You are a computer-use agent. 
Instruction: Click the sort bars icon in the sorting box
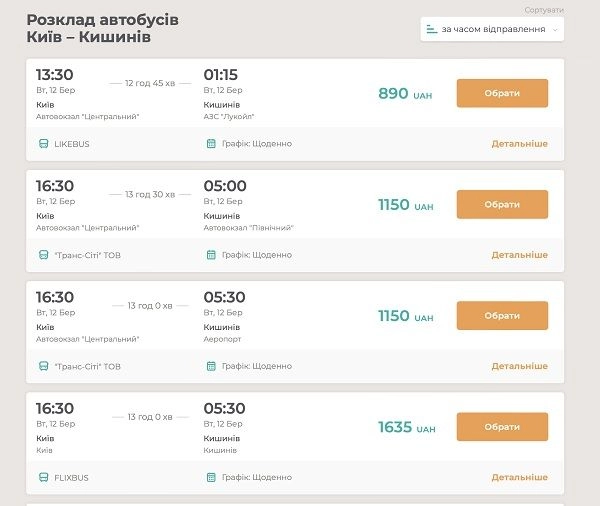tap(432, 29)
